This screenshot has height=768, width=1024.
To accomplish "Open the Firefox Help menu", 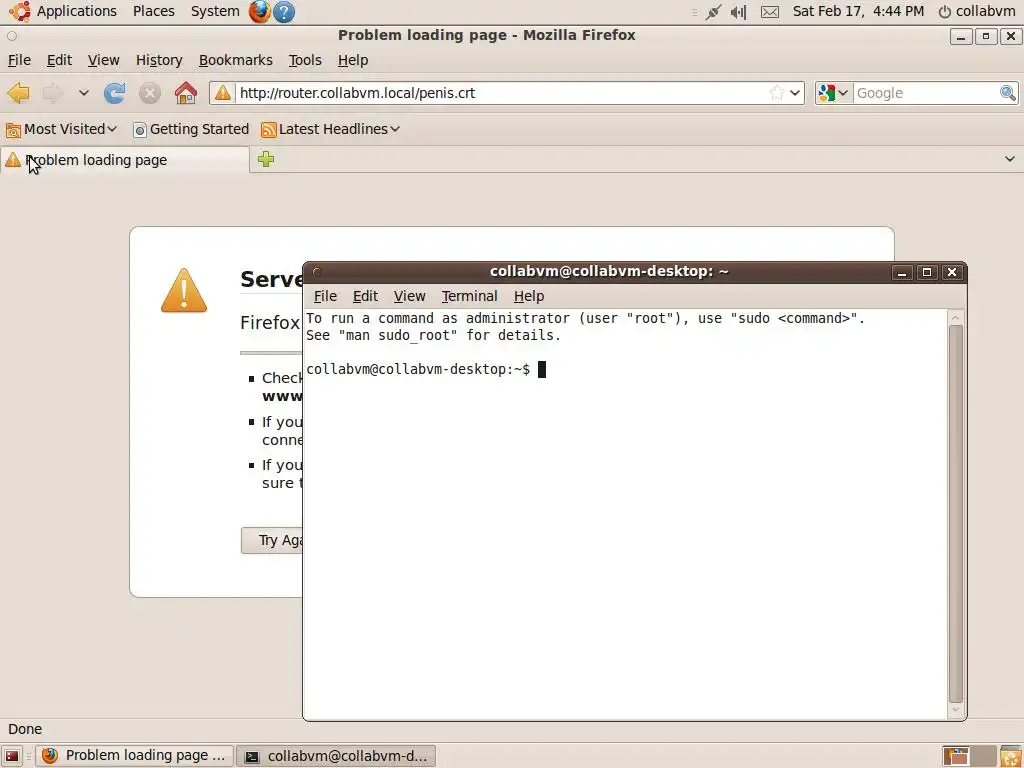I will [x=353, y=60].
